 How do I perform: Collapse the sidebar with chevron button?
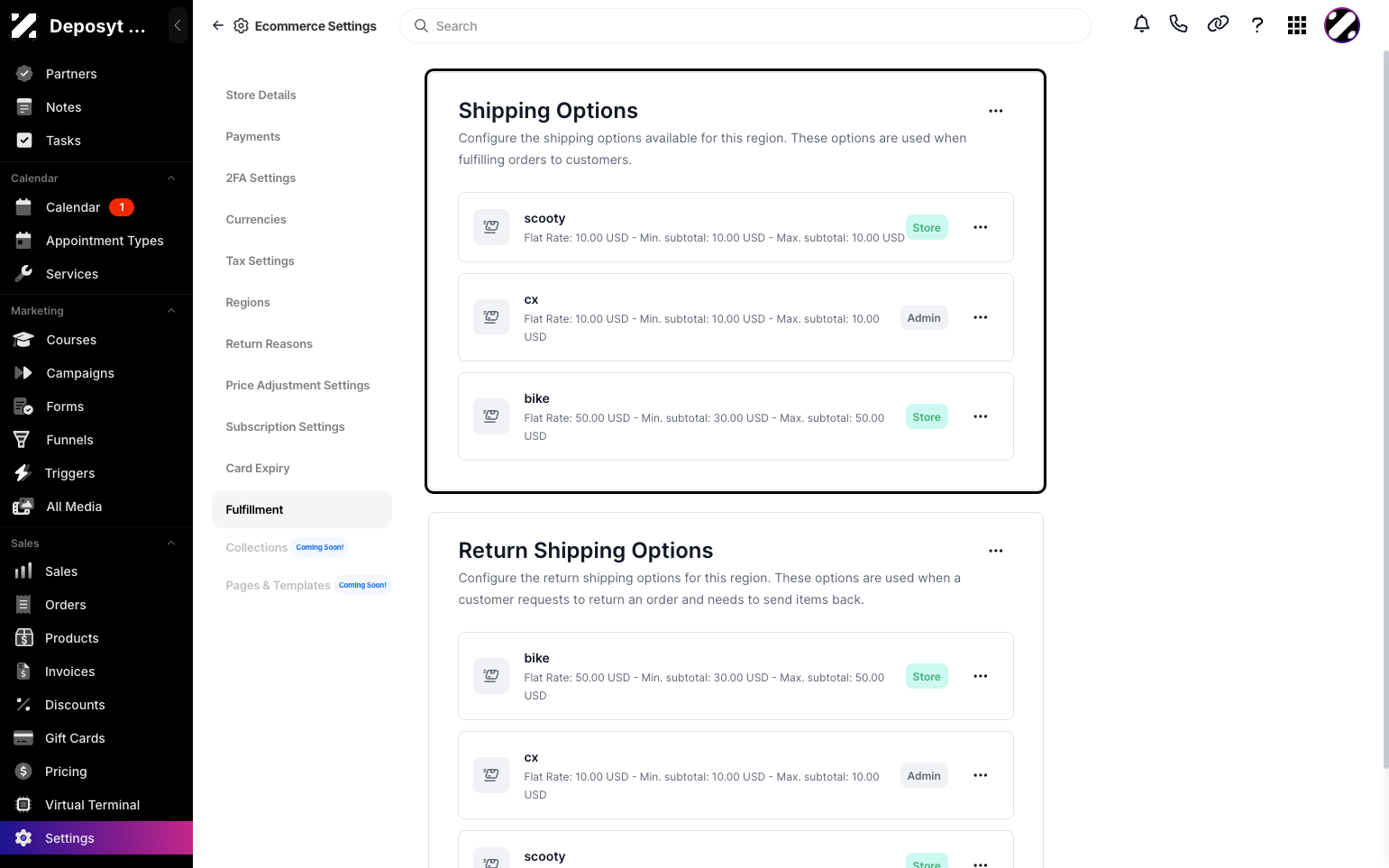(x=178, y=26)
